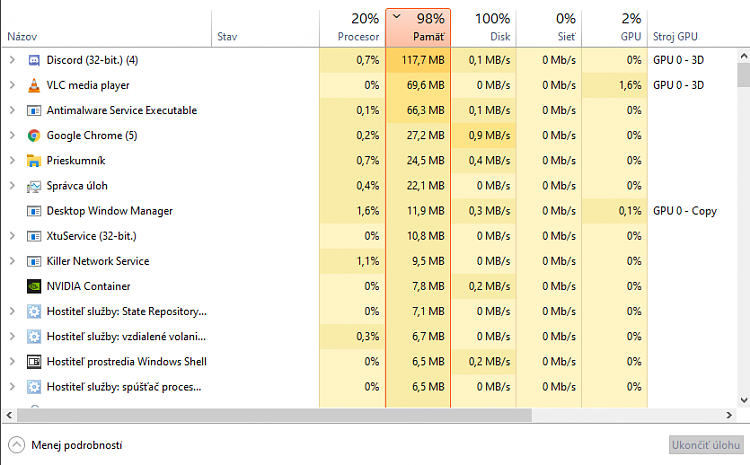The width and height of the screenshot is (750, 465).
Task: Expand the Google Chrome (5) group
Action: coord(12,135)
